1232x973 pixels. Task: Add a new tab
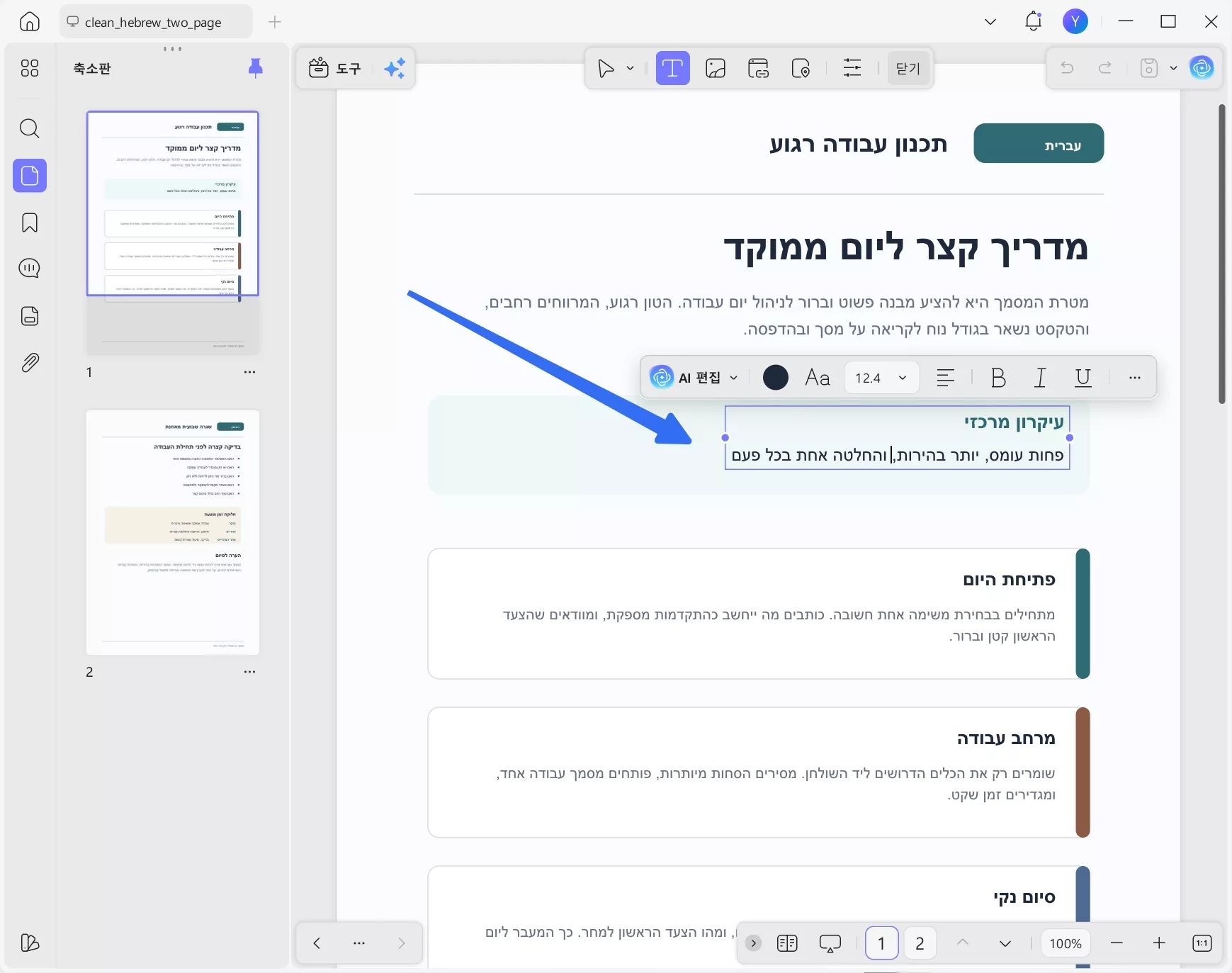[275, 22]
